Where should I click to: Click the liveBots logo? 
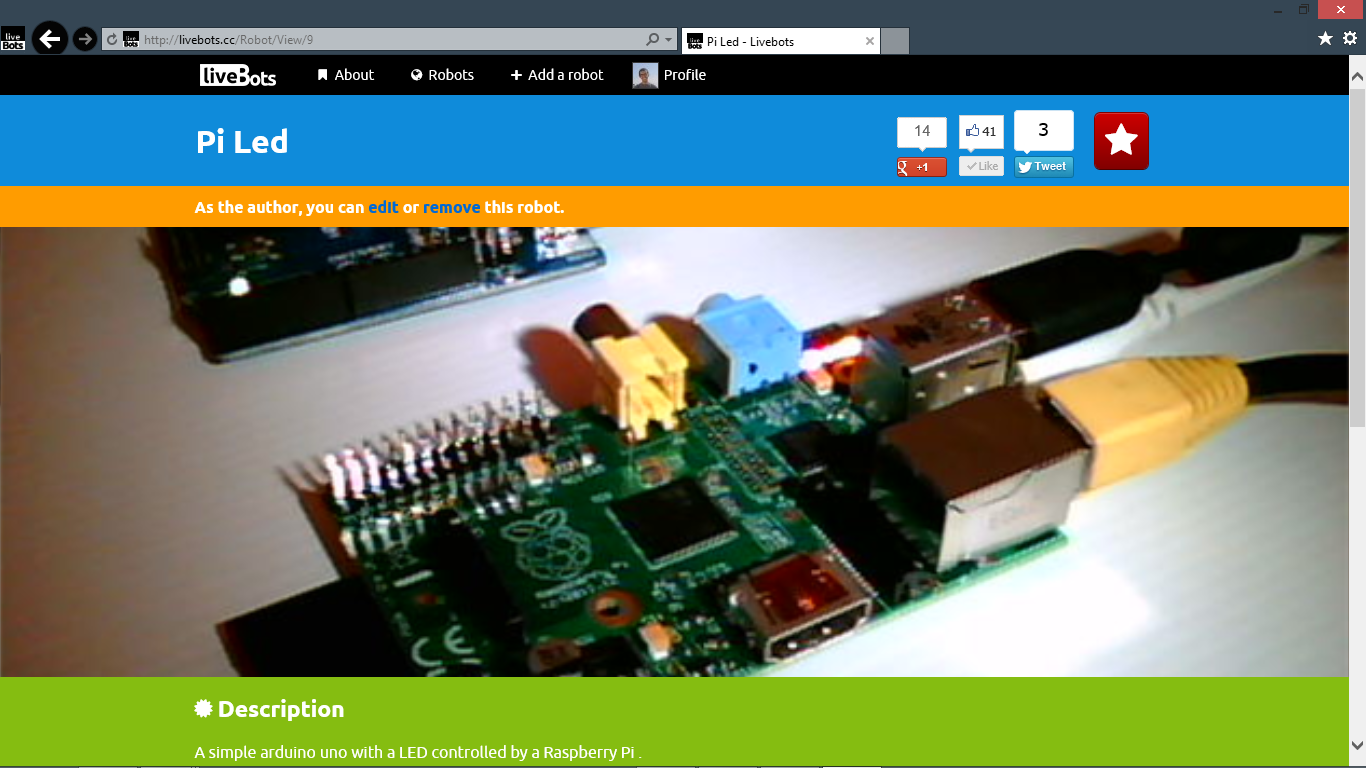point(238,74)
